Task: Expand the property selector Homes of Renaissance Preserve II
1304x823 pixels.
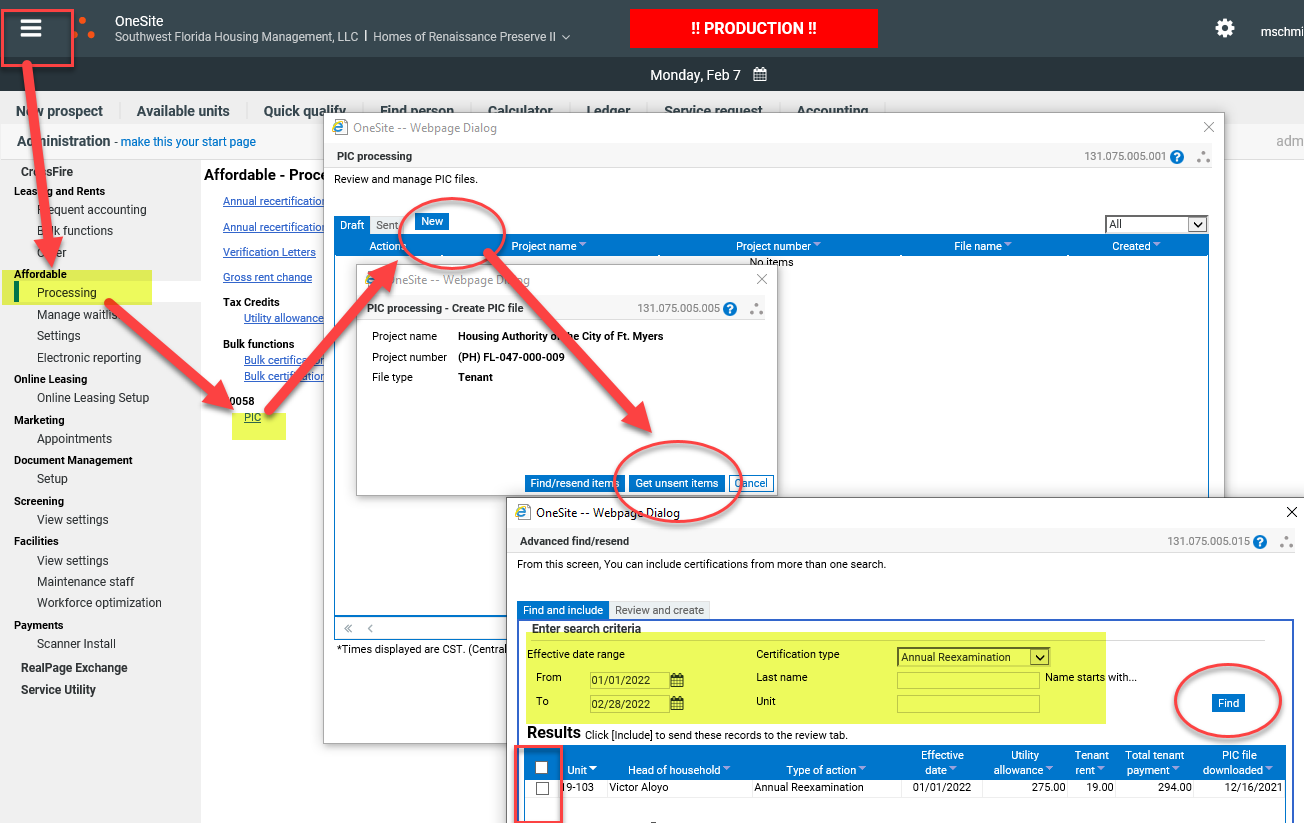Action: coord(566,37)
